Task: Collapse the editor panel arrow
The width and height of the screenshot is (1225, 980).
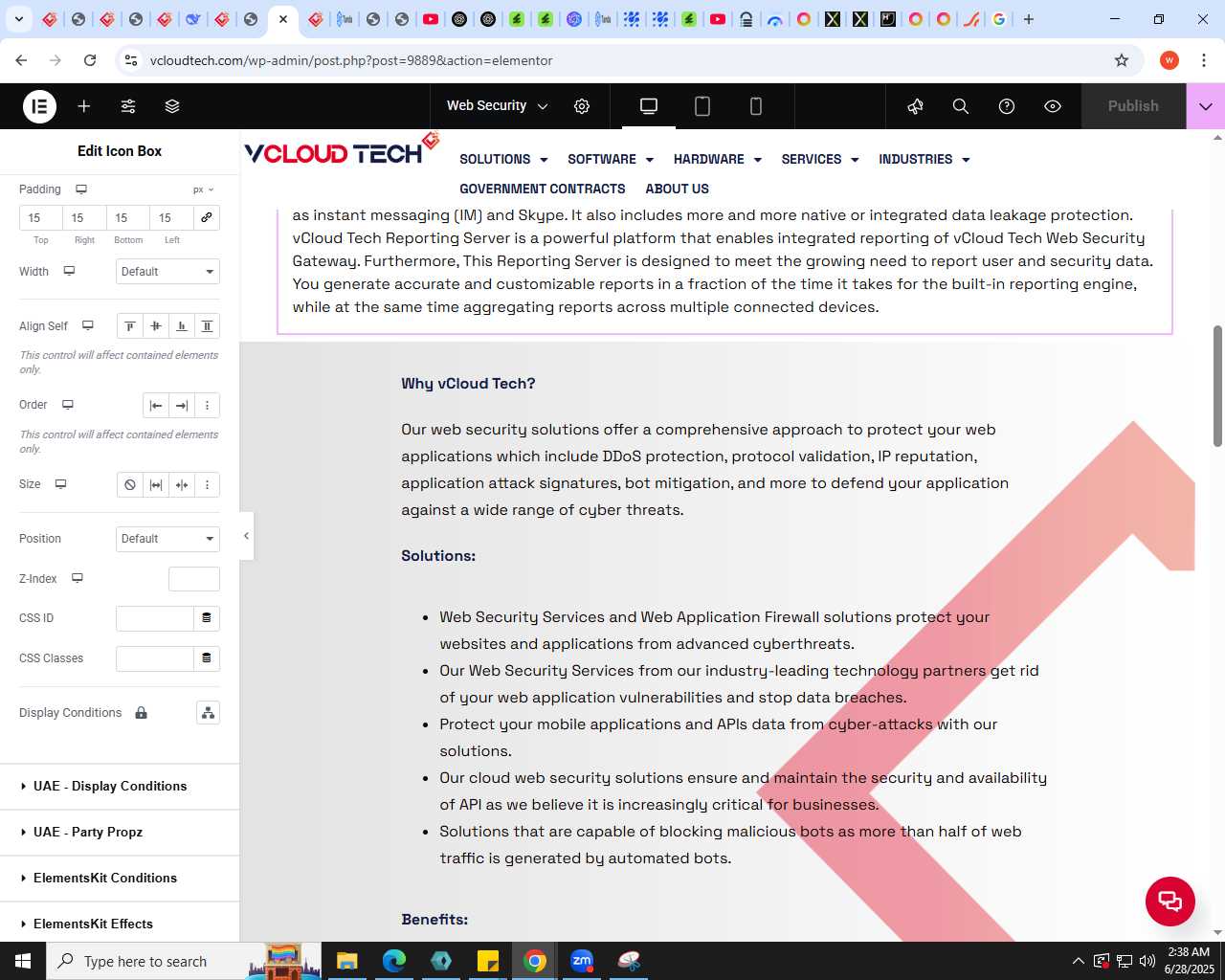Action: (246, 536)
